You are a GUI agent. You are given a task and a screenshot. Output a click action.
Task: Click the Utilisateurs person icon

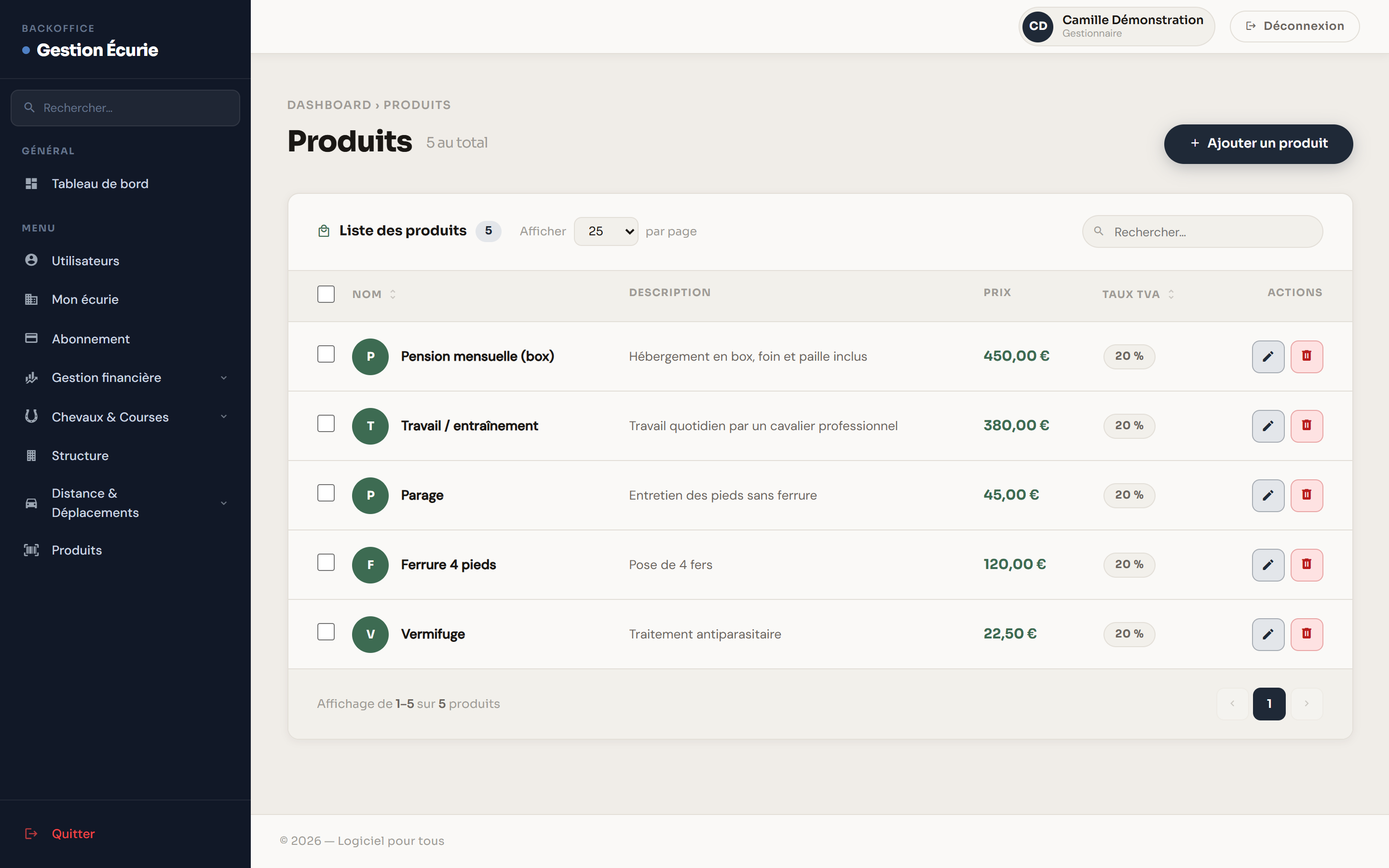31,260
